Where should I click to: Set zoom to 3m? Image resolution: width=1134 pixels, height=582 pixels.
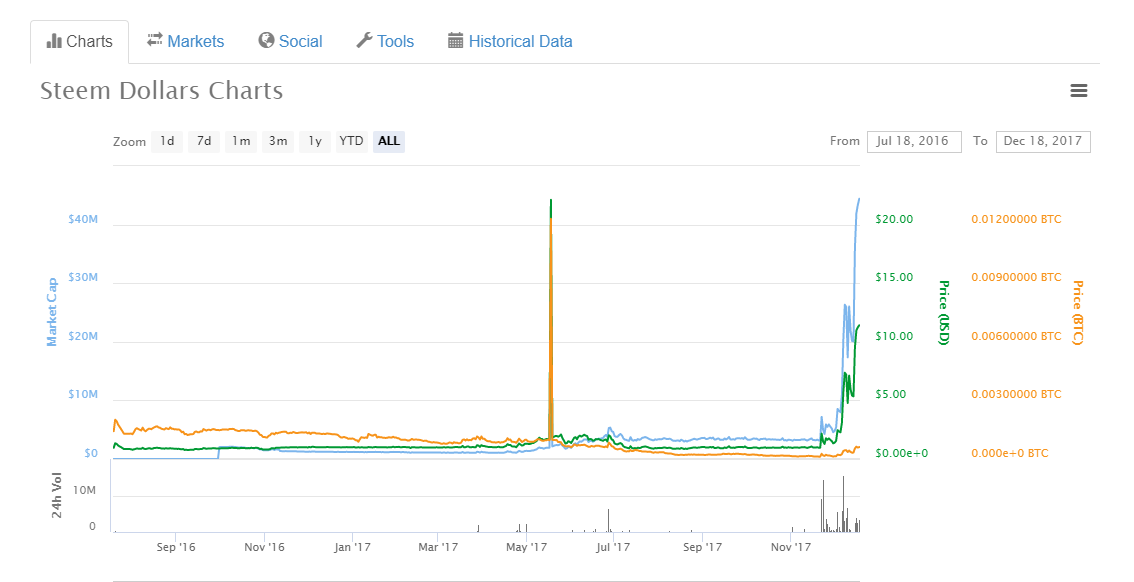[278, 141]
